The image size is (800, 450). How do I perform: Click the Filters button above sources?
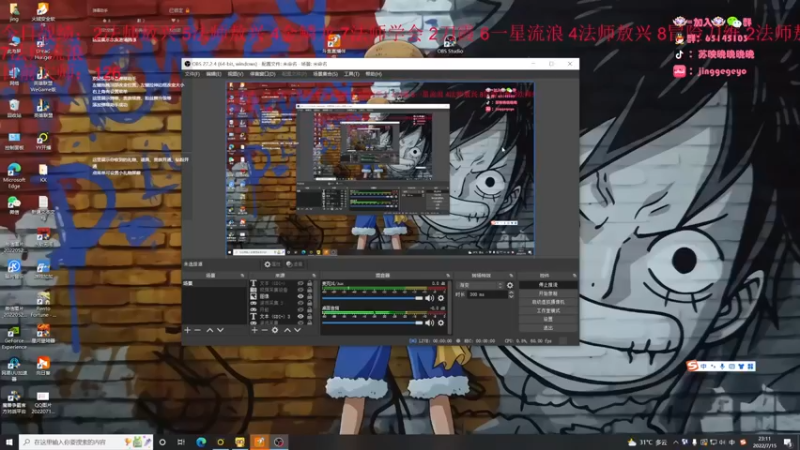(294, 264)
